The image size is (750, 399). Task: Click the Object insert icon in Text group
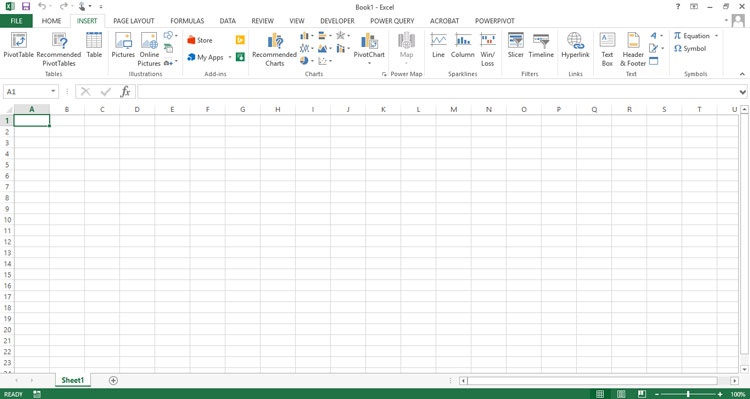coord(654,61)
